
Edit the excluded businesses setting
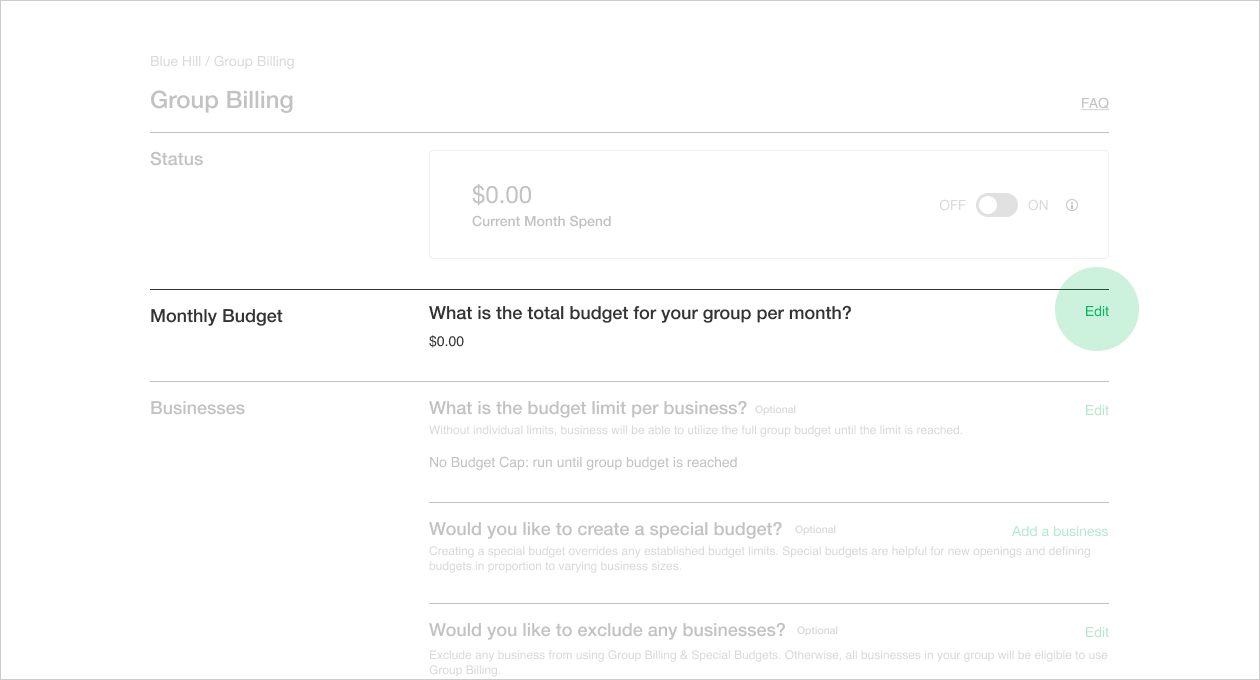1096,632
